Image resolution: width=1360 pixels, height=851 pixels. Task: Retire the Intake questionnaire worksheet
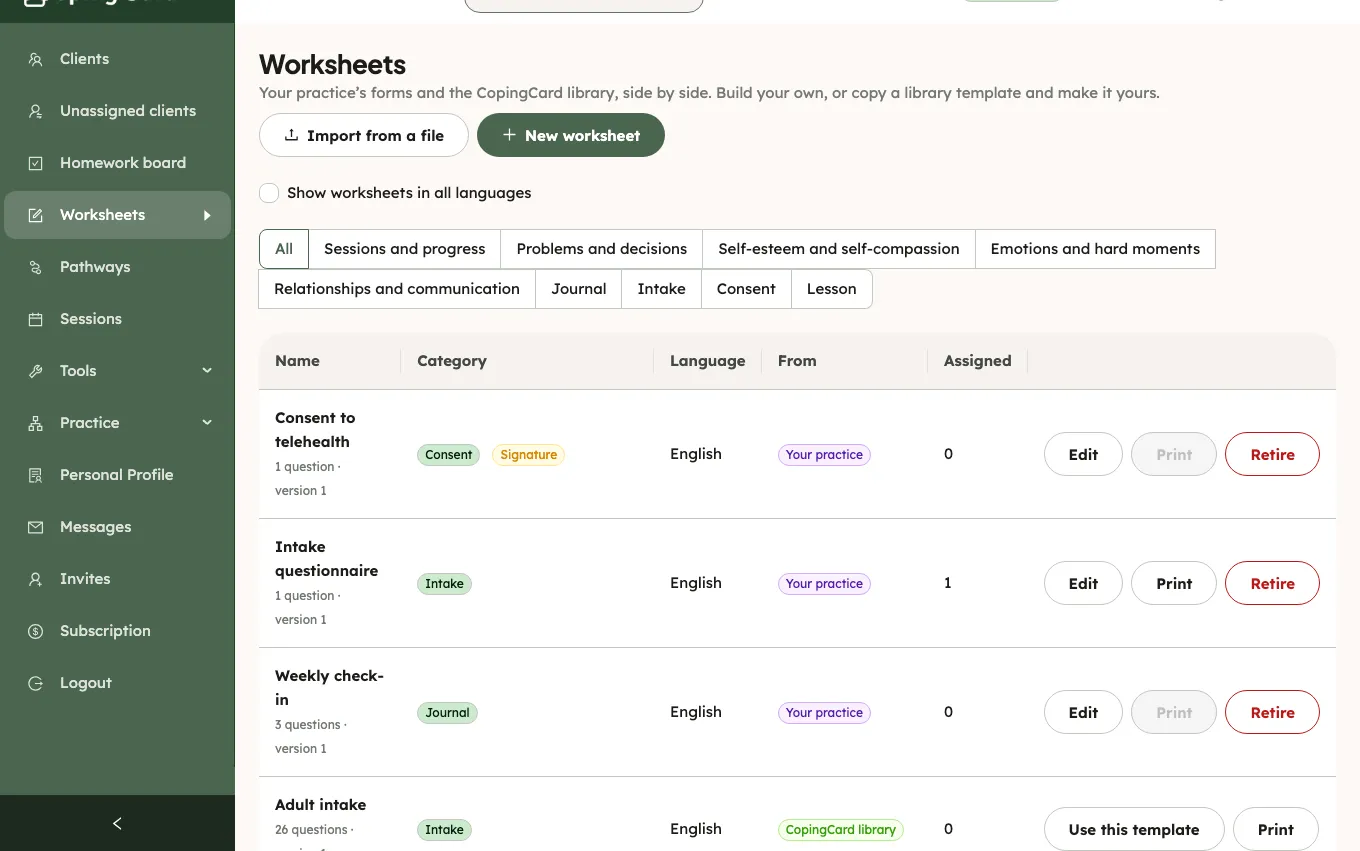(x=1272, y=583)
